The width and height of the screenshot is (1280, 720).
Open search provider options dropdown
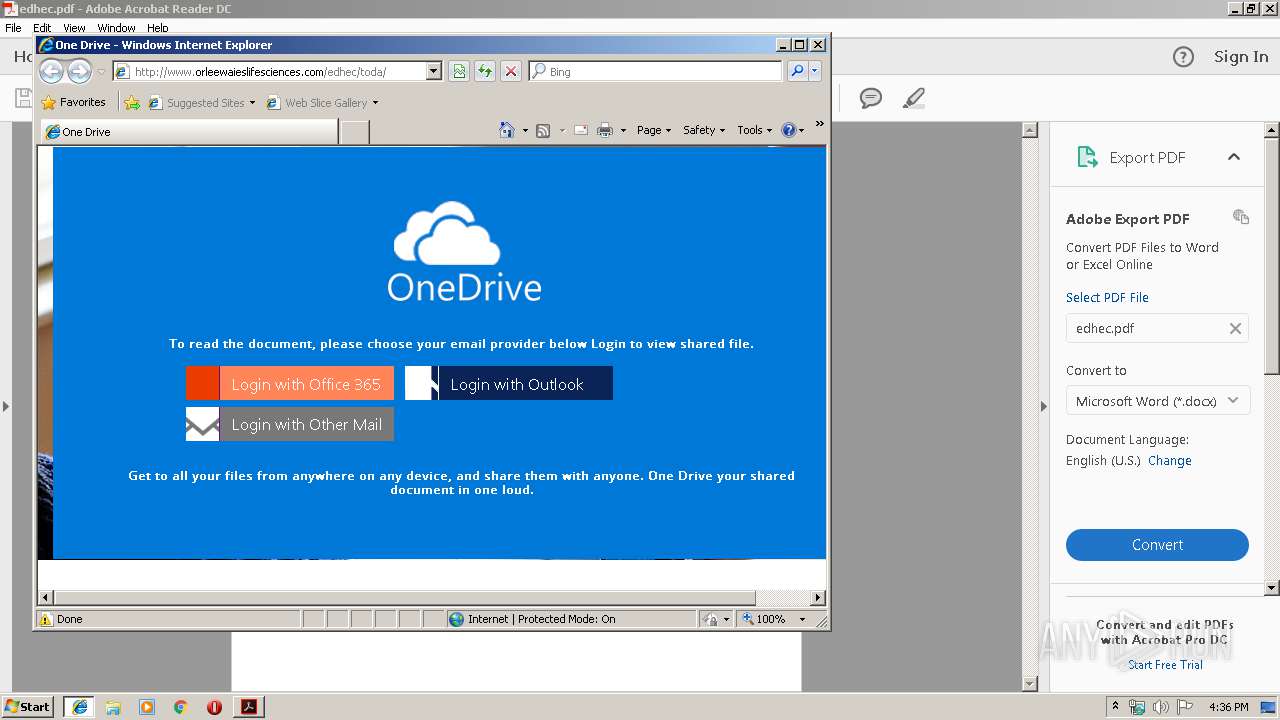[815, 71]
